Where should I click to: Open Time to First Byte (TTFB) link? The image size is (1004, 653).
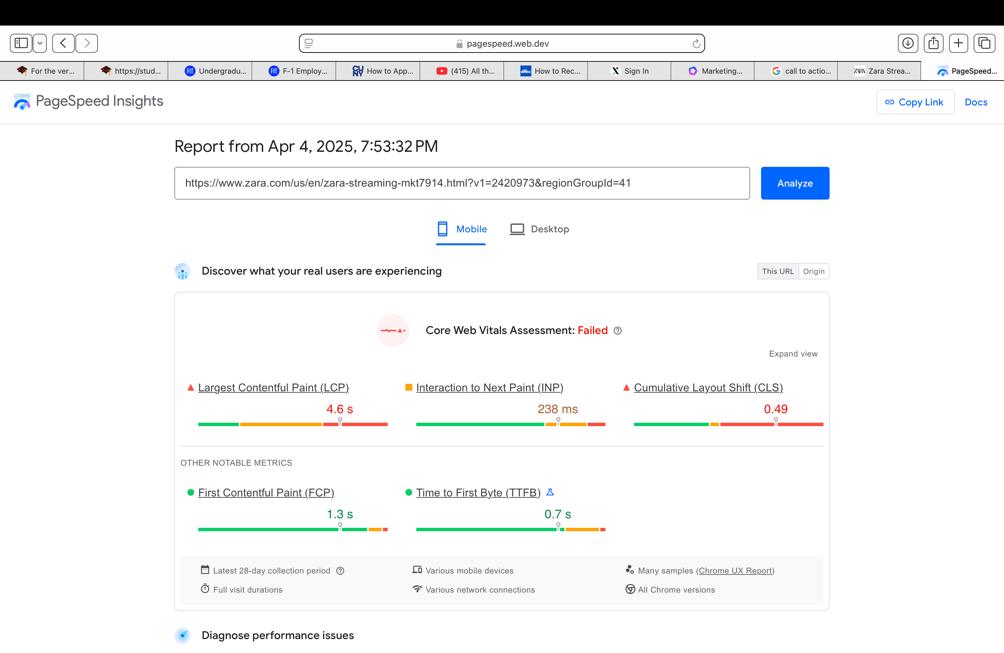point(478,492)
